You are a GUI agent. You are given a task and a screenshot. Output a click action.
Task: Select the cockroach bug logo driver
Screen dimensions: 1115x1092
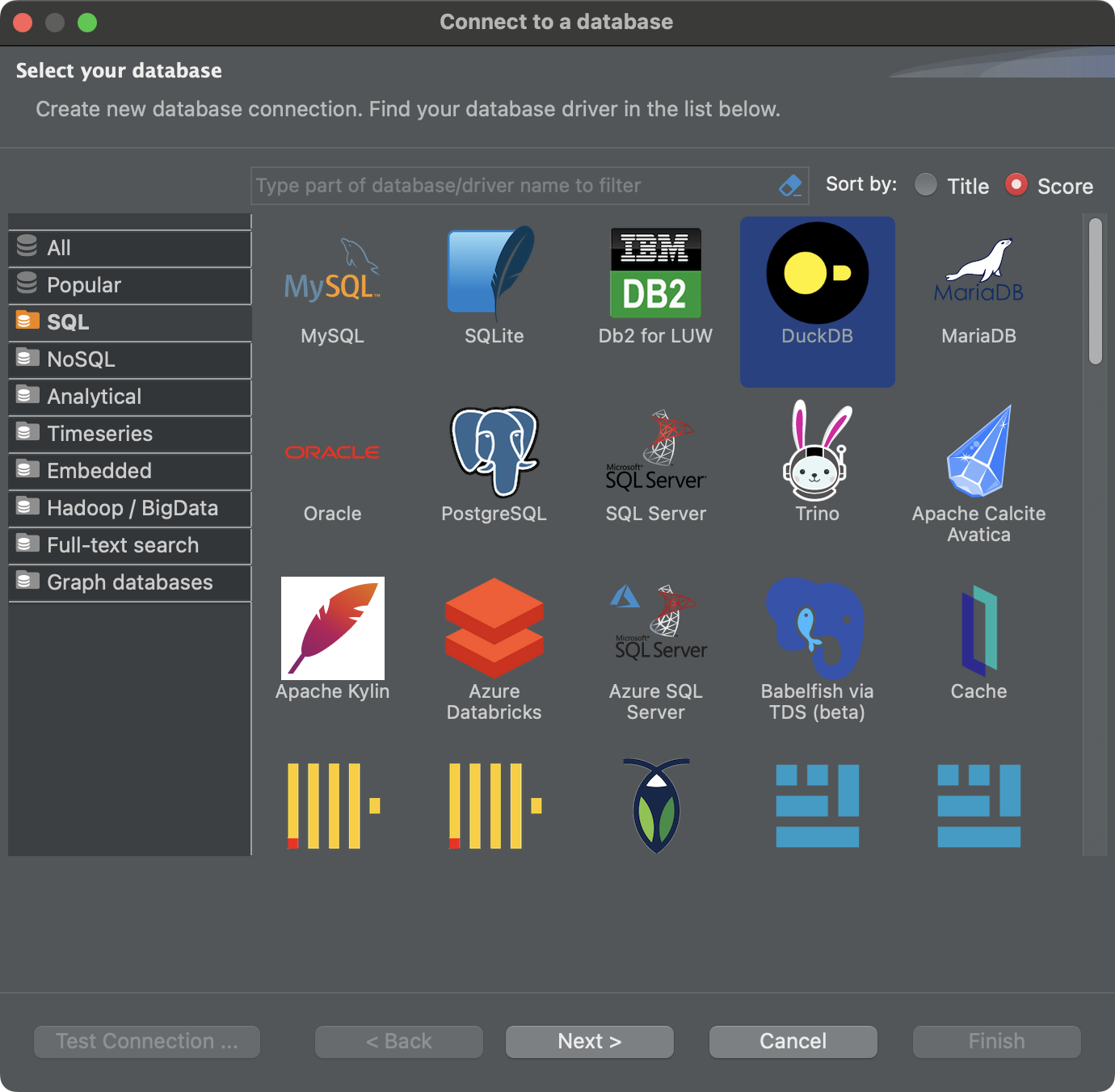(x=656, y=805)
